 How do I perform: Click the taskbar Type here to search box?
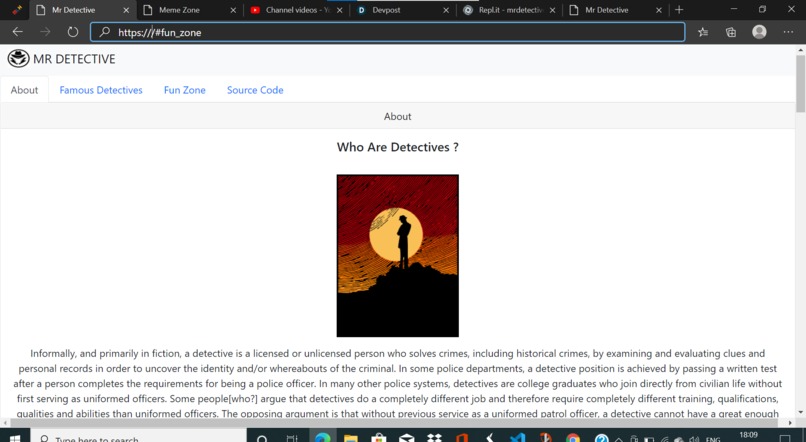(139, 437)
